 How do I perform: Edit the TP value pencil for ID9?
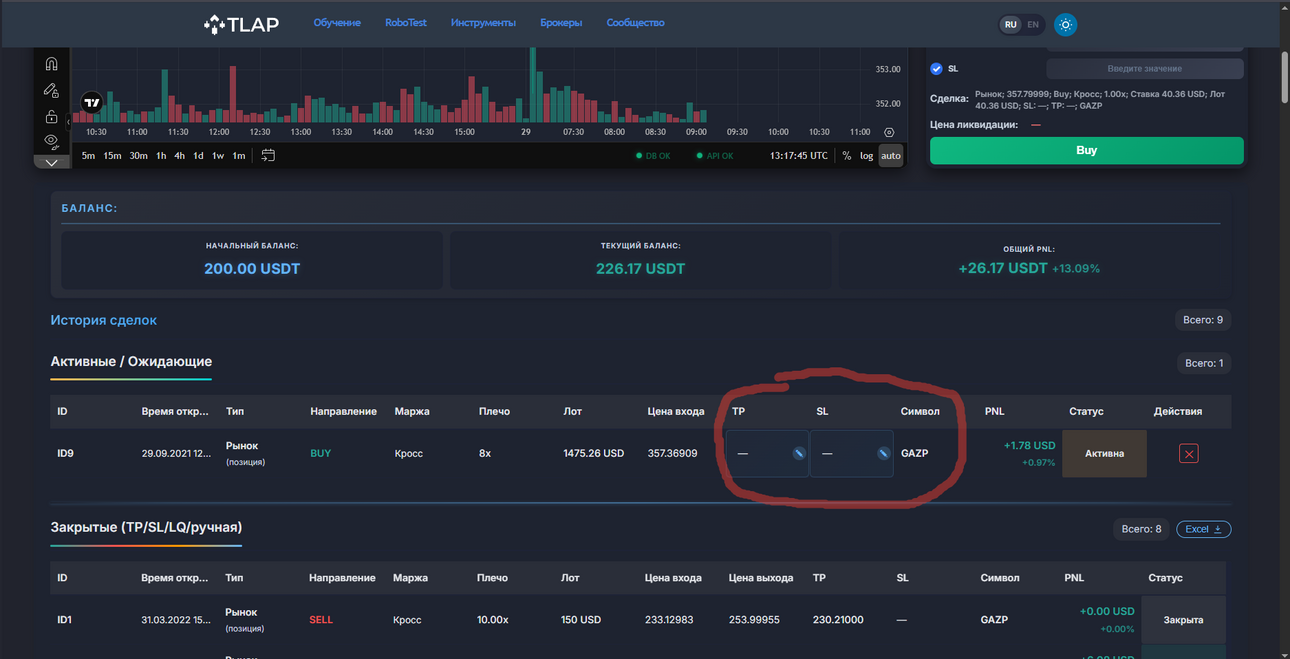(799, 453)
